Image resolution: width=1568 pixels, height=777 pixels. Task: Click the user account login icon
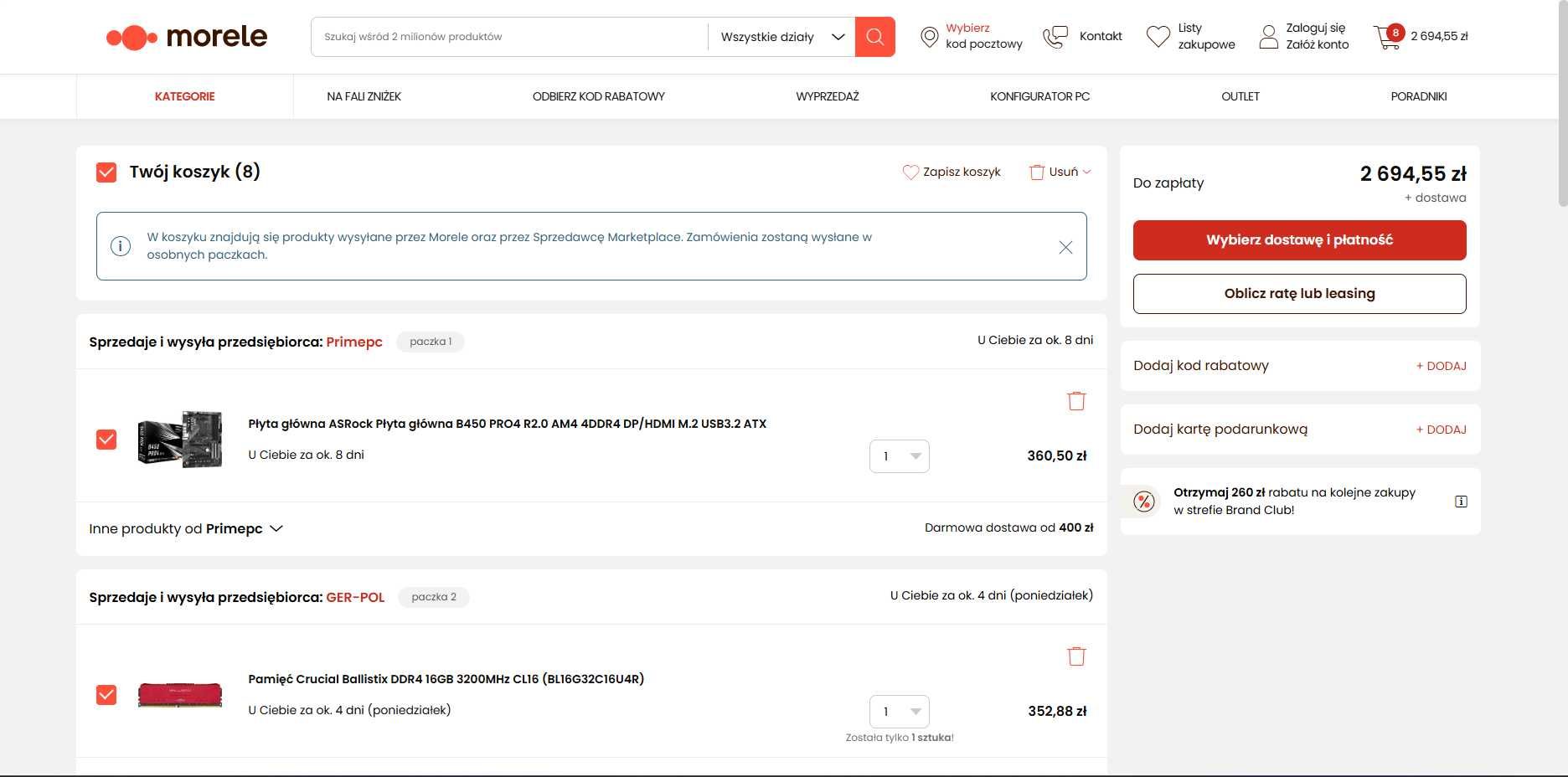1269,37
